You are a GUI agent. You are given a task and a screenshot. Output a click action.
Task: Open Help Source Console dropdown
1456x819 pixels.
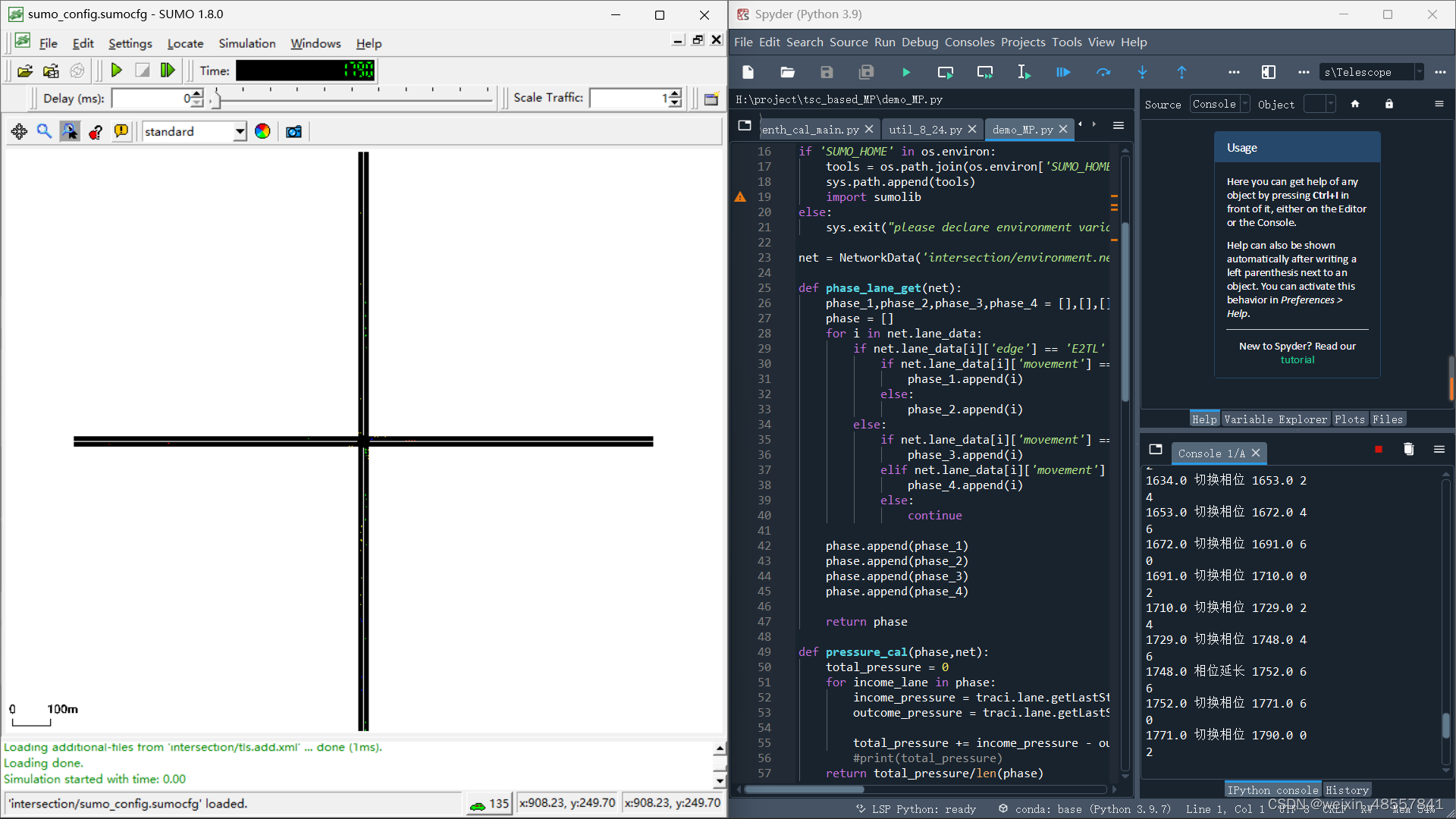(x=1219, y=104)
